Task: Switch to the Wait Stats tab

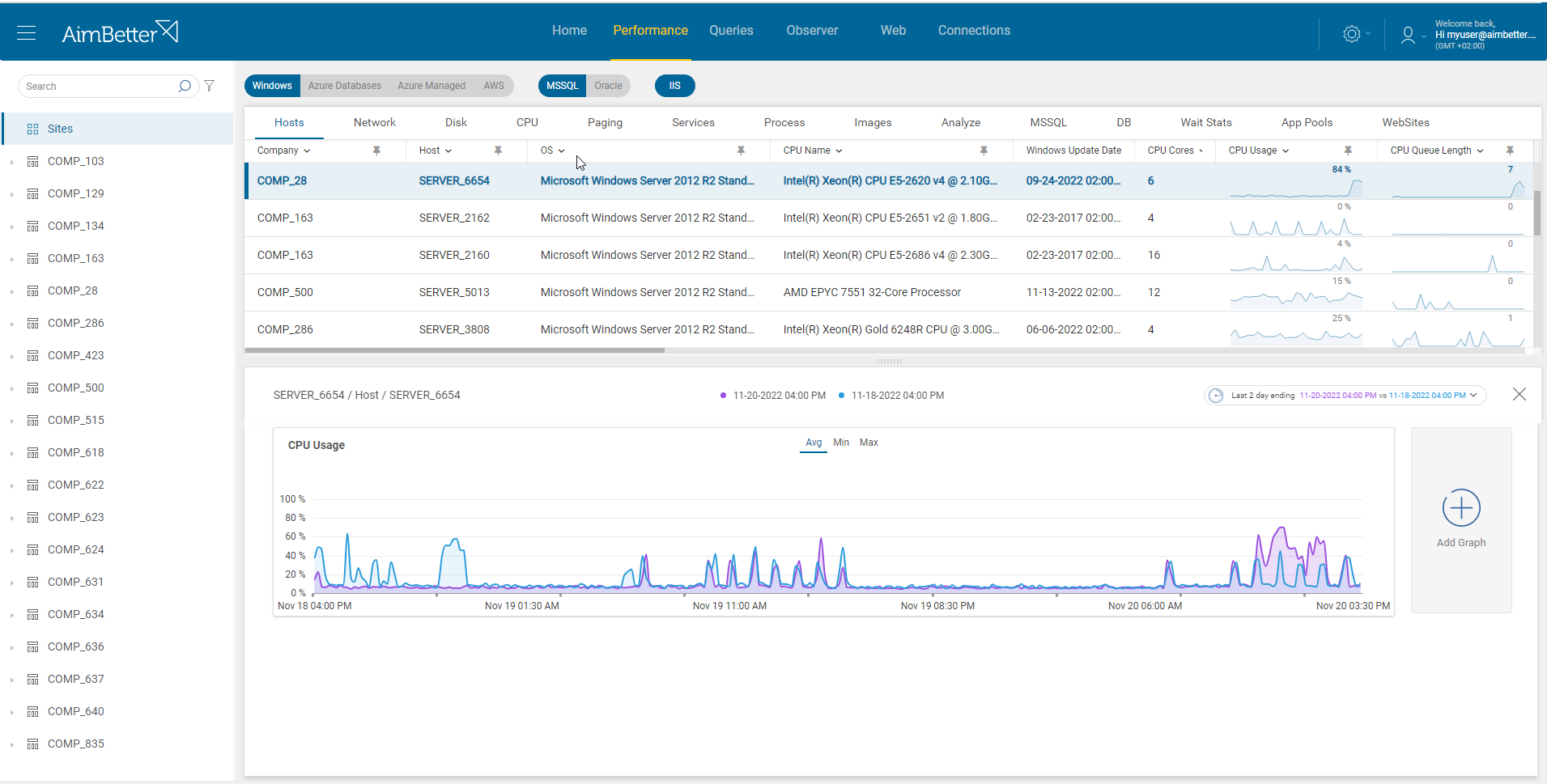Action: point(1205,122)
